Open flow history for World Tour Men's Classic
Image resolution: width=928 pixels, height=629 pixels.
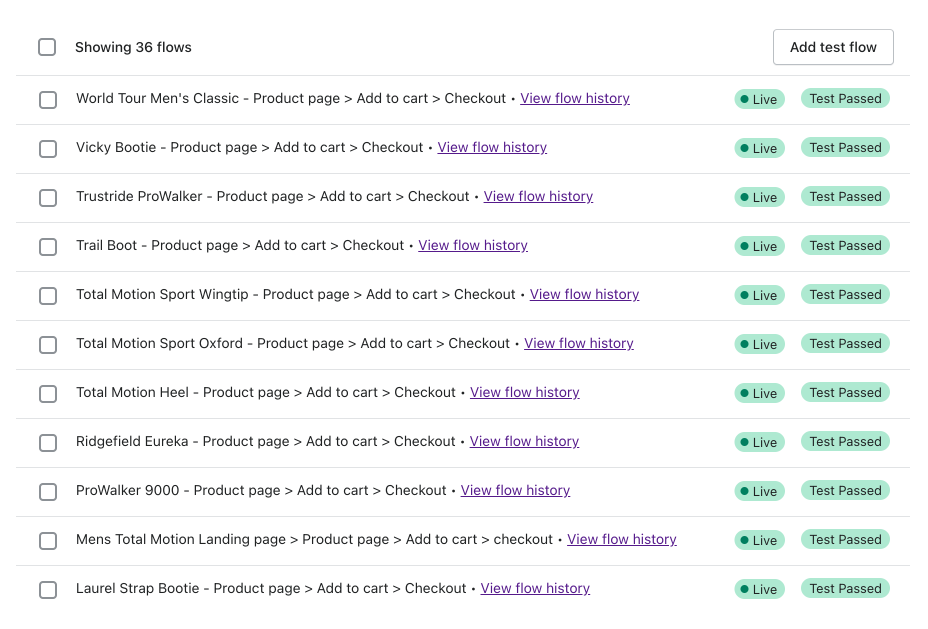click(x=575, y=99)
